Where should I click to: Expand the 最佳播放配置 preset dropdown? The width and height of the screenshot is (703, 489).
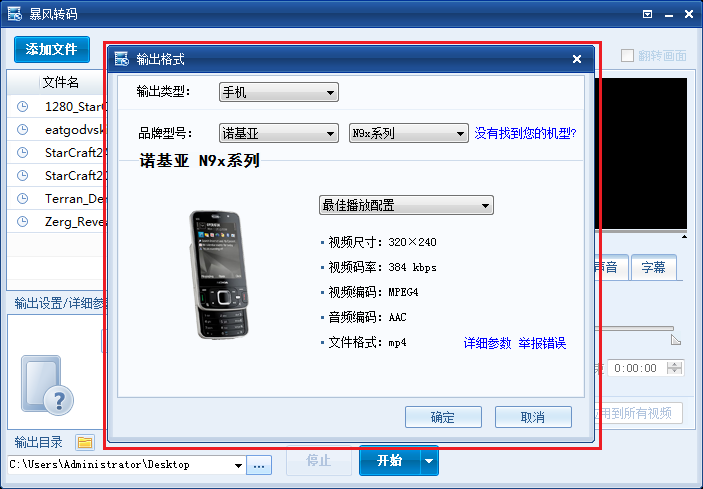[406, 205]
